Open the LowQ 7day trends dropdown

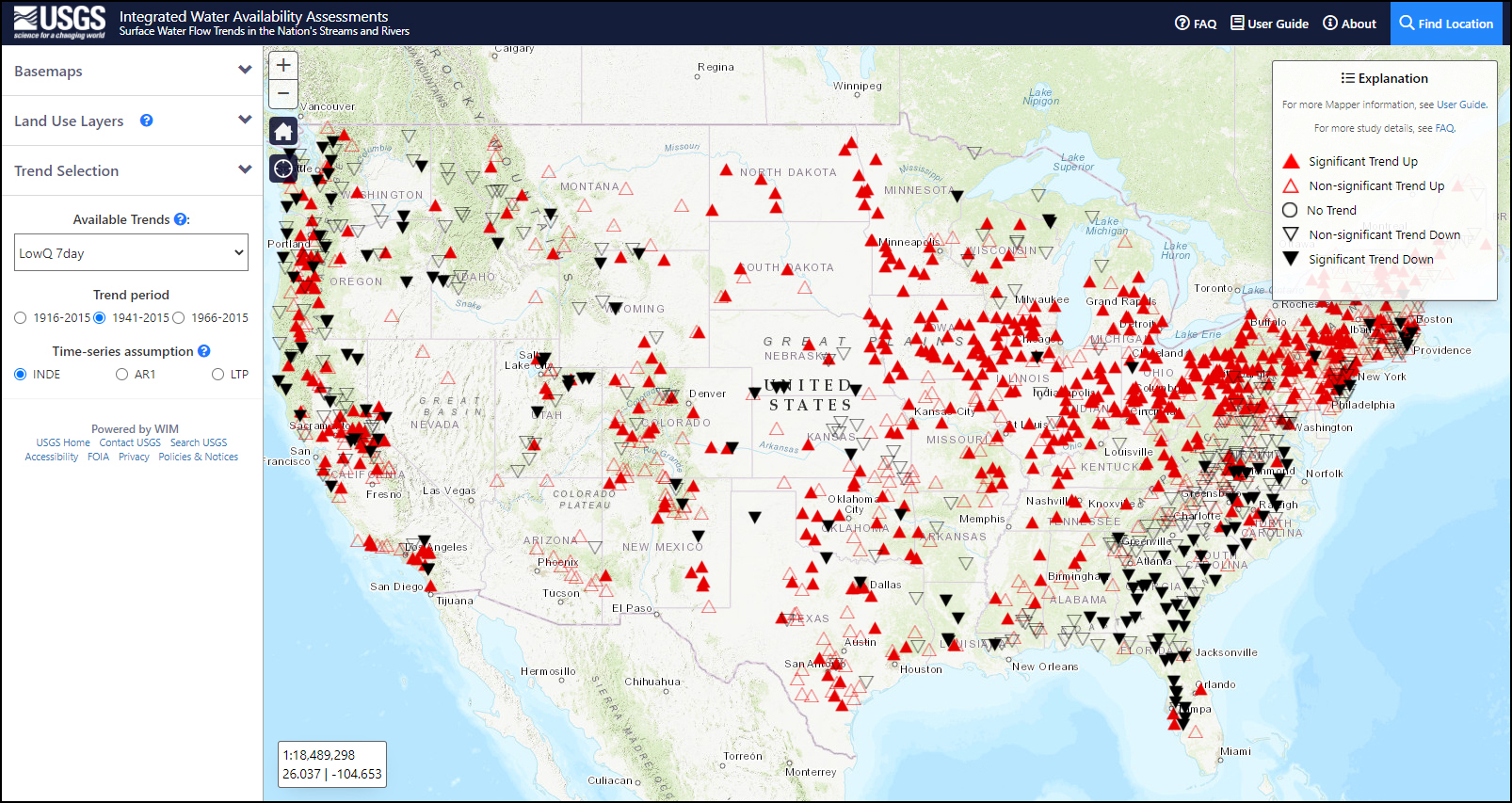click(x=131, y=253)
